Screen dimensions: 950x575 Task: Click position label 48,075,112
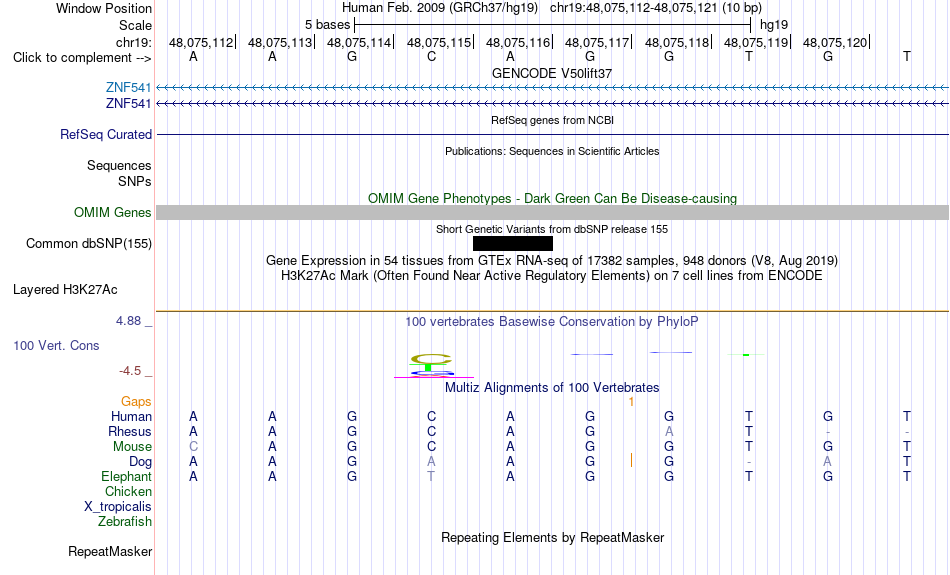coord(201,42)
